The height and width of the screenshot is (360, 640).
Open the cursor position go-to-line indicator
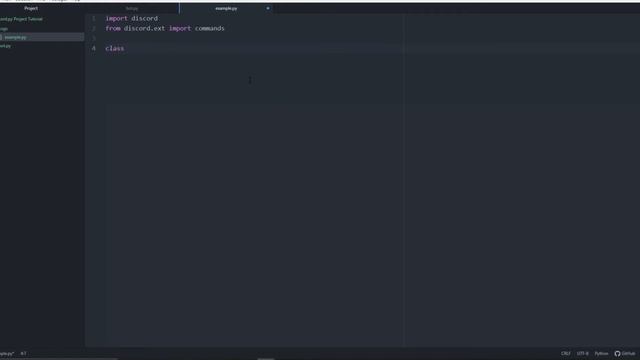click(x=24, y=354)
